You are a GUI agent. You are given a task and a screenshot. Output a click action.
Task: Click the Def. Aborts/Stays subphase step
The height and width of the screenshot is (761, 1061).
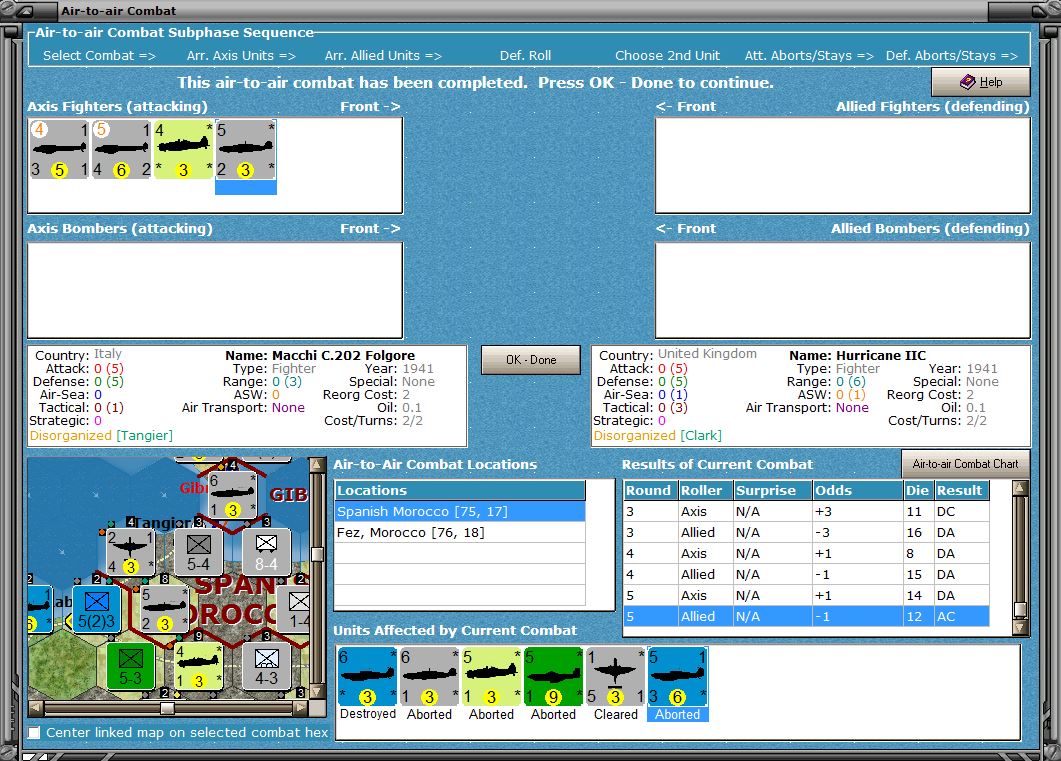click(x=951, y=55)
